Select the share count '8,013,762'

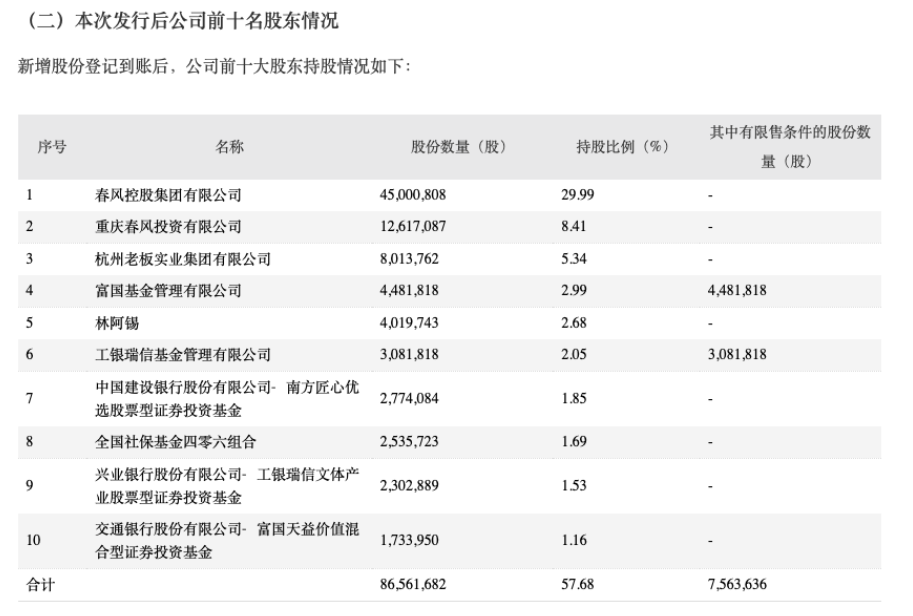click(x=409, y=259)
